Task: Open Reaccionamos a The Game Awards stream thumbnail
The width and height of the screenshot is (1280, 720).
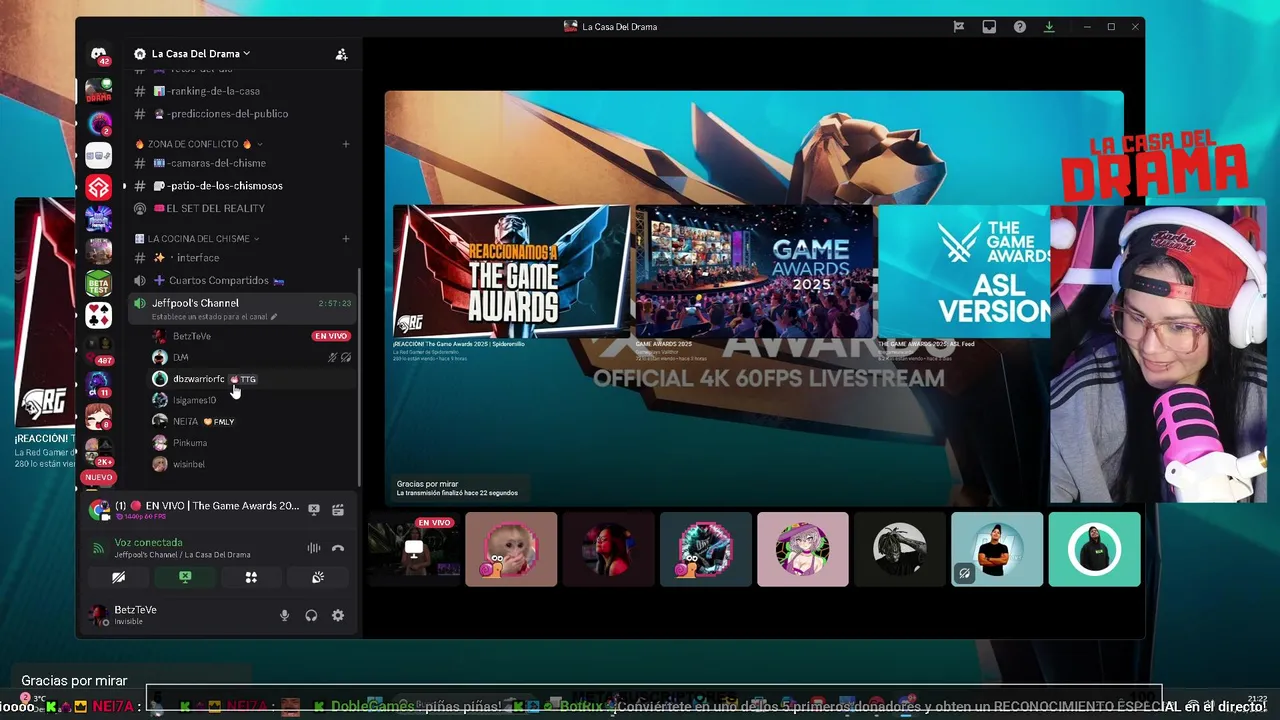Action: point(512,271)
